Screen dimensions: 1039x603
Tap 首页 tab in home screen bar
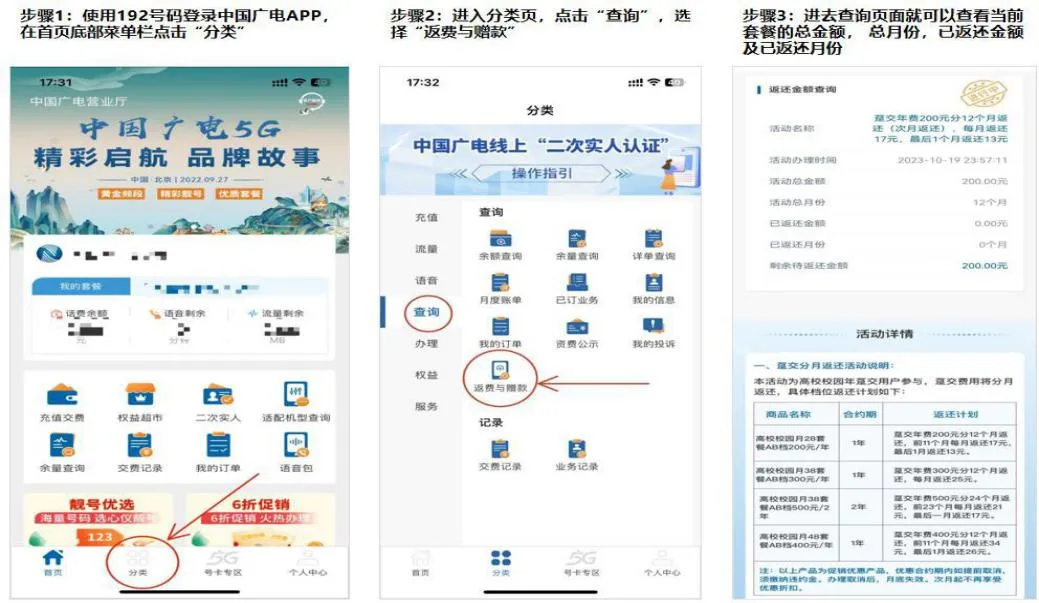point(53,563)
